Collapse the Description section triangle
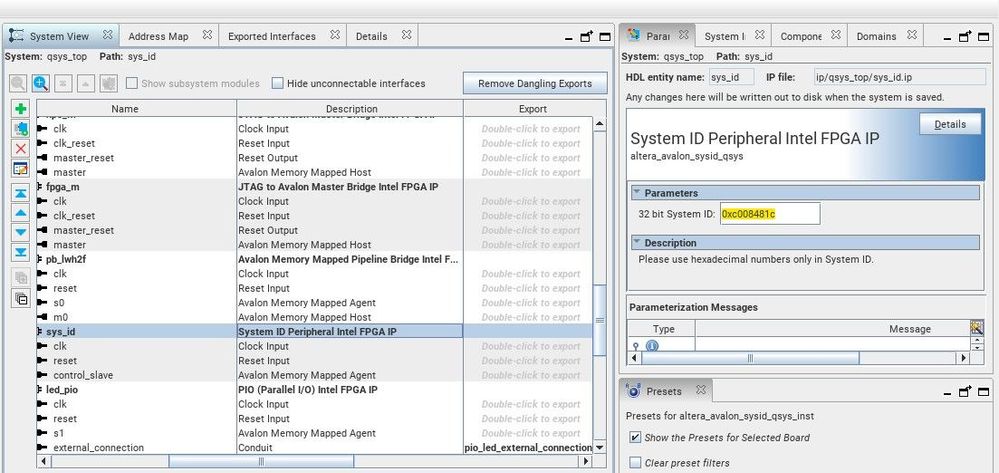Image resolution: width=999 pixels, height=473 pixels. (x=636, y=242)
